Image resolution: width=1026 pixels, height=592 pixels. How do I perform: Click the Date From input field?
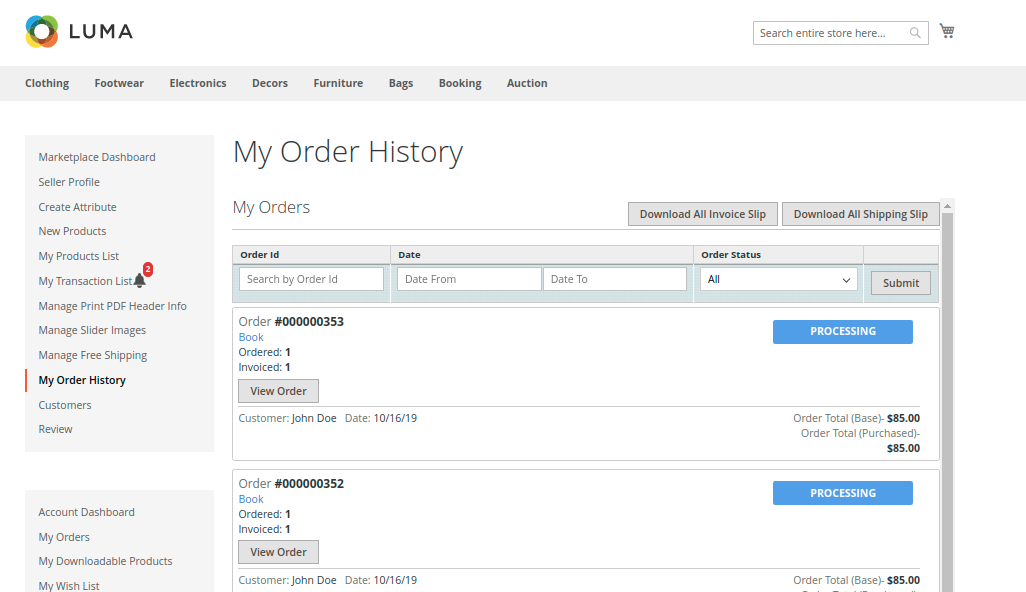point(468,278)
